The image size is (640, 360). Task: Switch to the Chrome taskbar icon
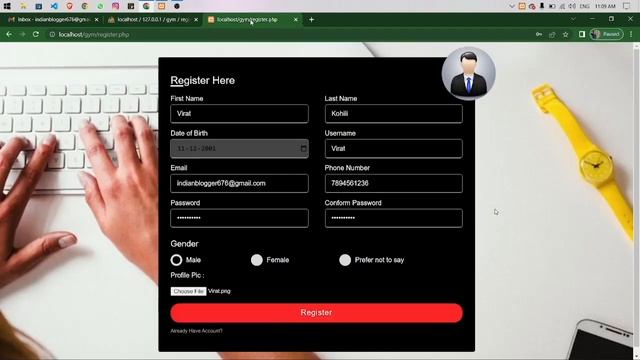(146, 6)
